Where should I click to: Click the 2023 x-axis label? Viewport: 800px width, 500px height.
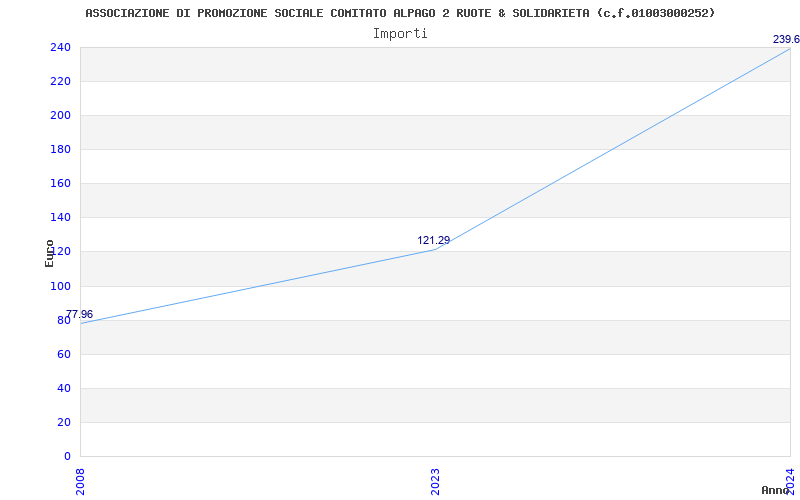coord(435,482)
